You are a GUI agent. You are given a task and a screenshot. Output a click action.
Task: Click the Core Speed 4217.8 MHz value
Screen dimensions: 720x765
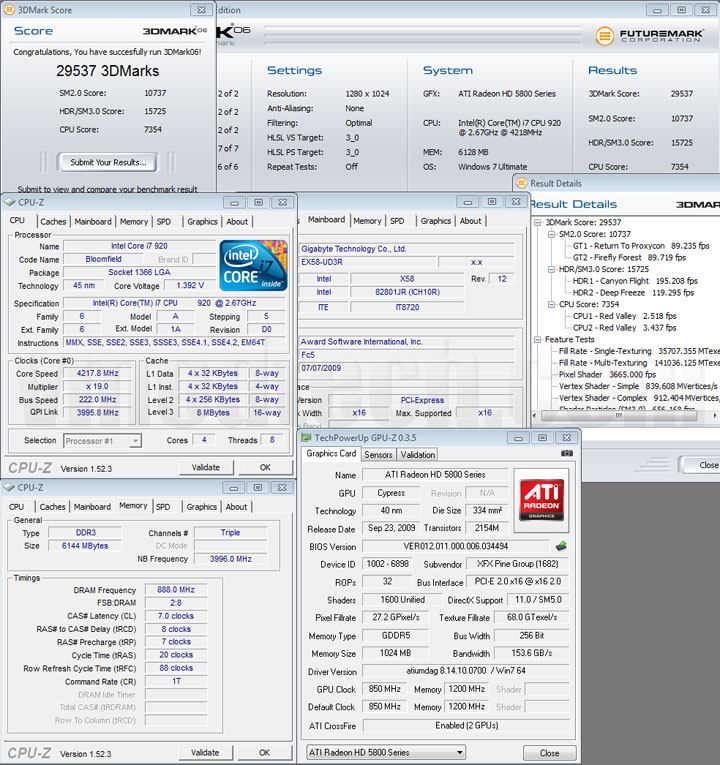98,373
